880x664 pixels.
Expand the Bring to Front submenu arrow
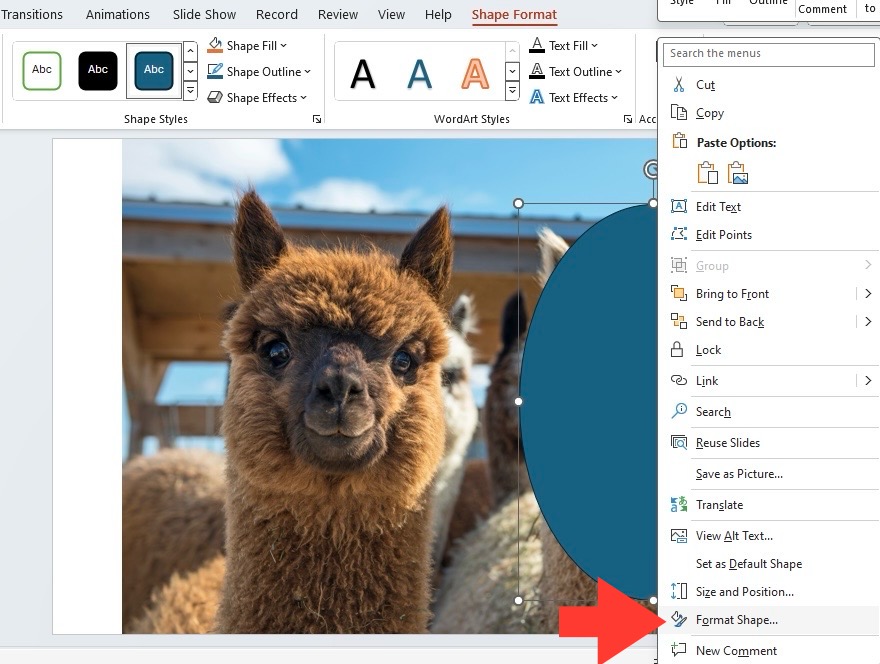click(868, 294)
